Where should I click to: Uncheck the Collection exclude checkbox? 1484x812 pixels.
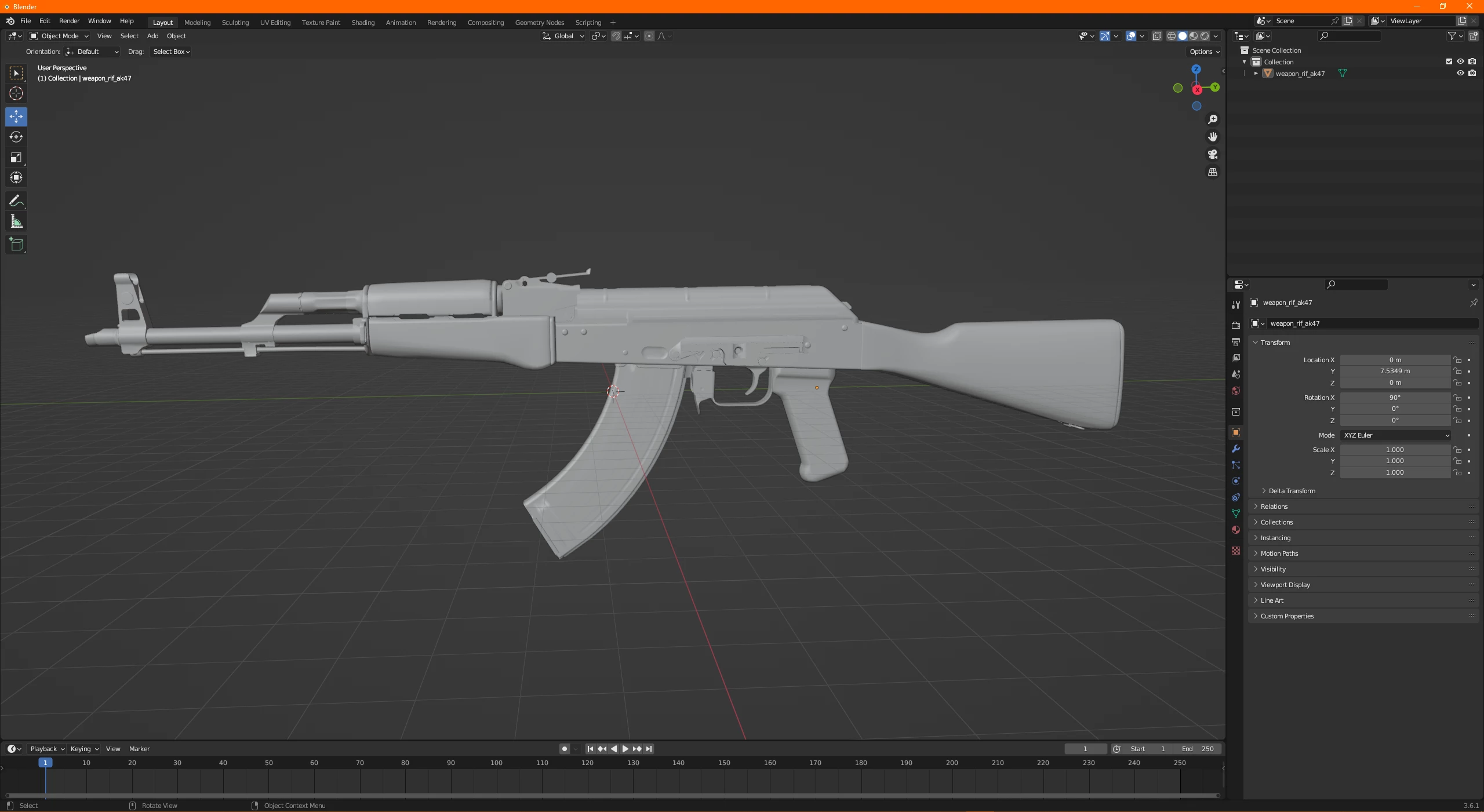pos(1449,61)
